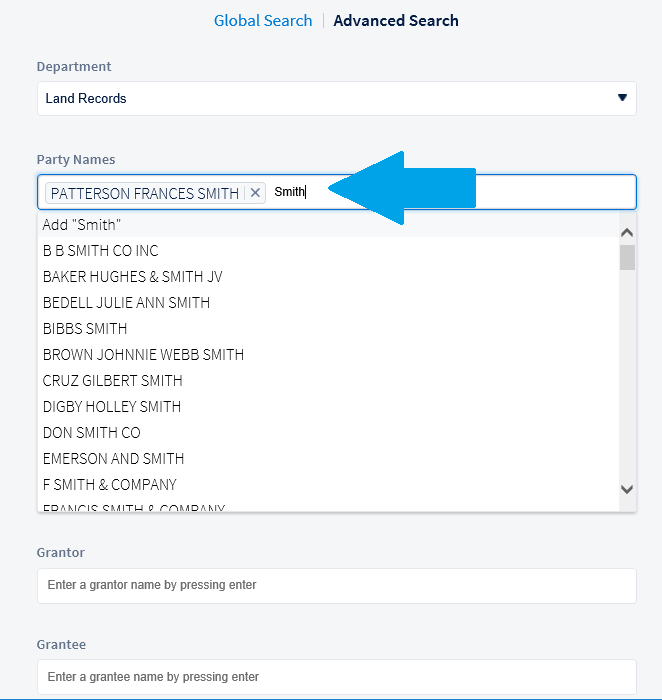Remove the PATTERSON FRANCES SMITH tag
The image size is (662, 700).
coord(255,193)
